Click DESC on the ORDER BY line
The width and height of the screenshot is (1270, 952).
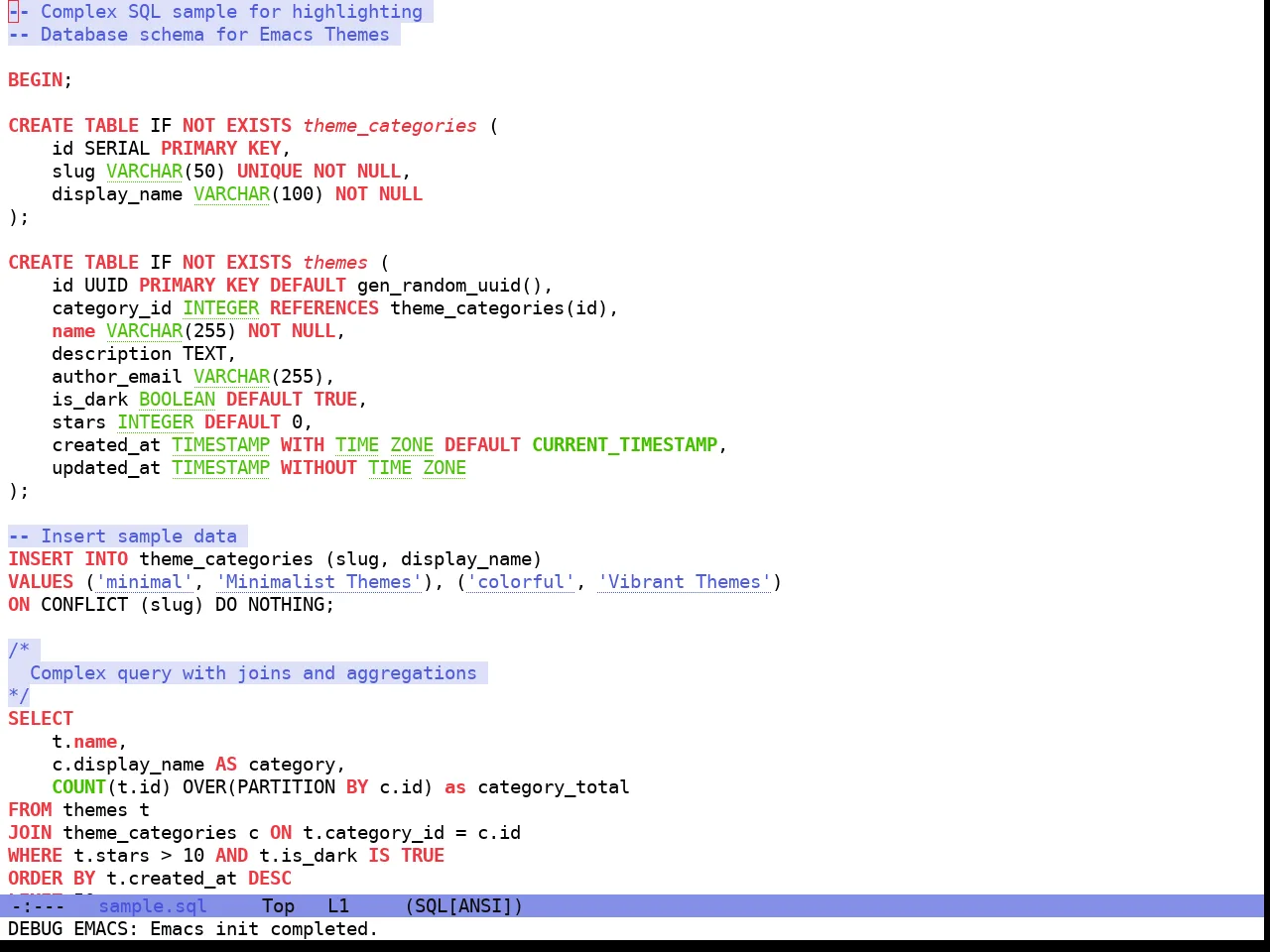pos(270,879)
